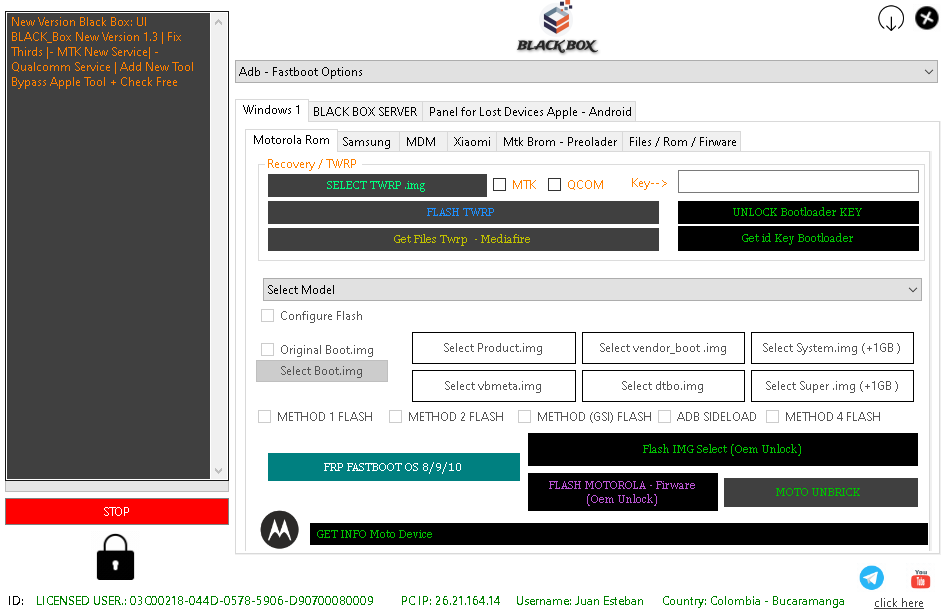Check METHOD (GSI) FLASH option
This screenshot has width=941, height=615.
coord(525,416)
